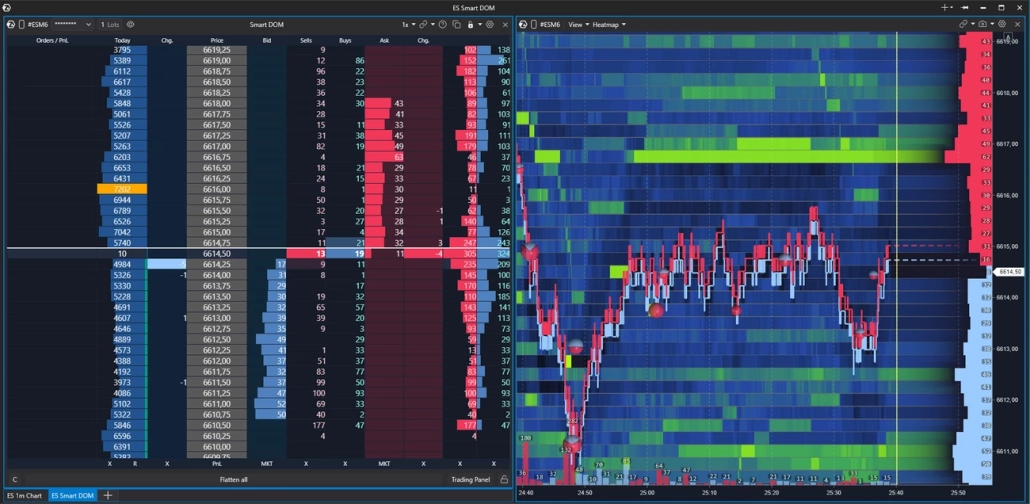Click the PnL button under Price column
This screenshot has width=1030, height=504.
[x=217, y=463]
